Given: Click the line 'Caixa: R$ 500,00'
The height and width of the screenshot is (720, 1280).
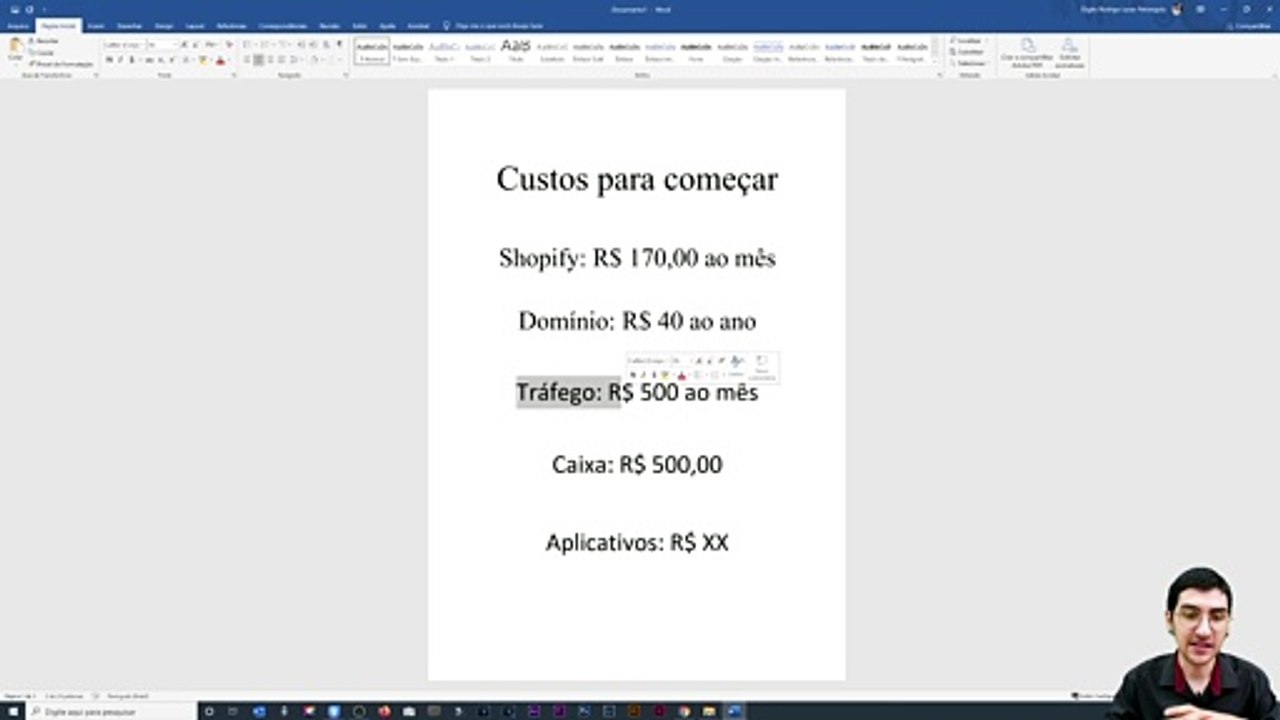Looking at the screenshot, I should [x=637, y=465].
